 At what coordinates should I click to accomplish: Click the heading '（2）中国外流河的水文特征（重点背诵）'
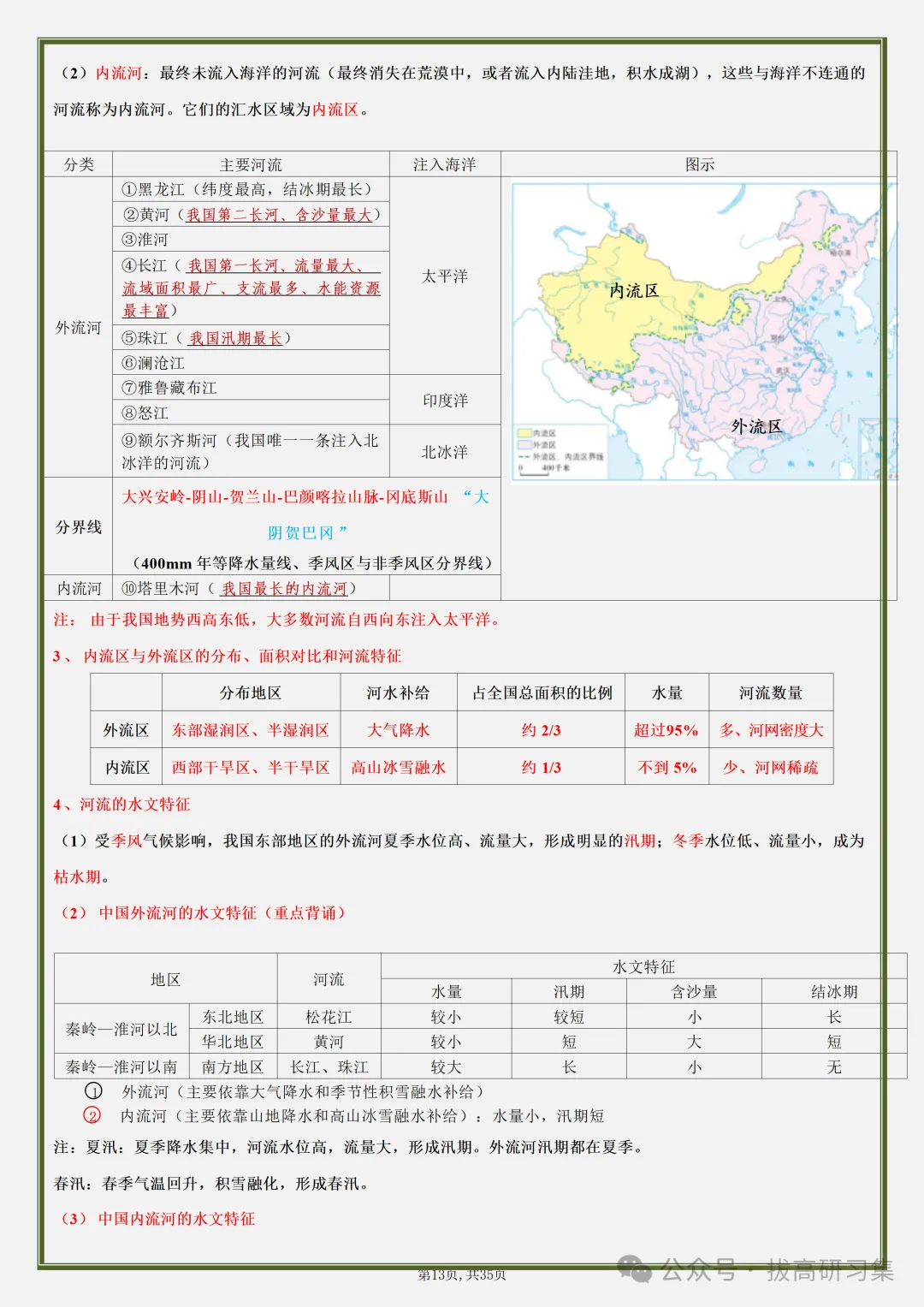(x=204, y=913)
